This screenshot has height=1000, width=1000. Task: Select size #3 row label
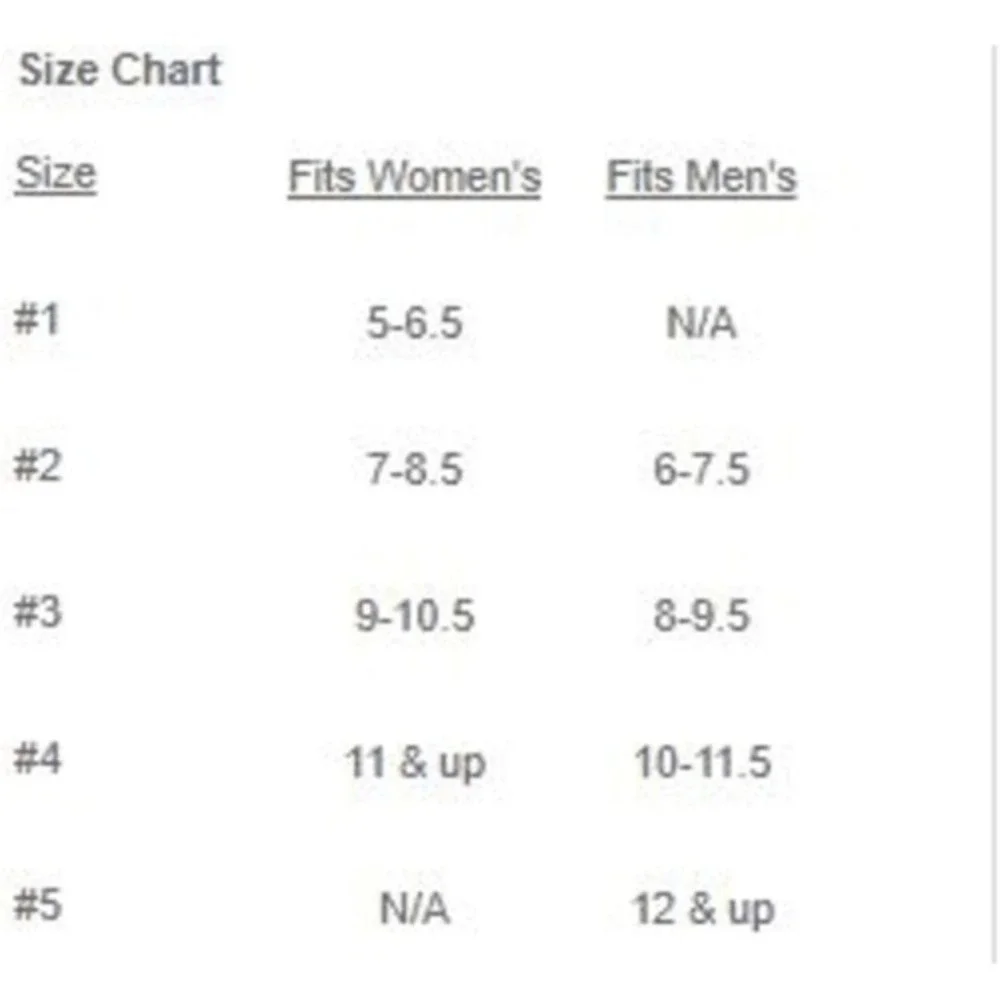click(x=38, y=612)
